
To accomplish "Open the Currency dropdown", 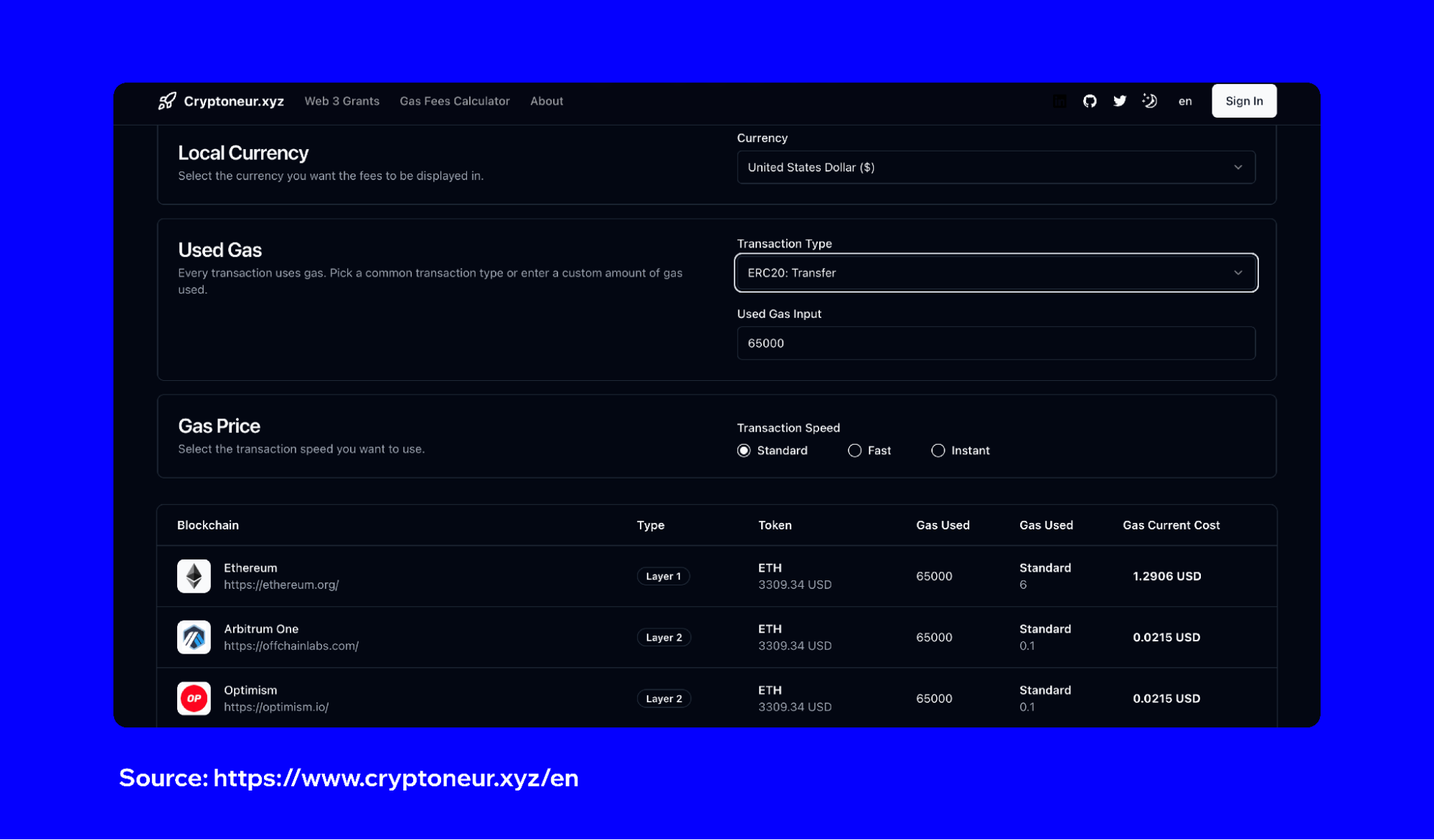I will coord(996,166).
